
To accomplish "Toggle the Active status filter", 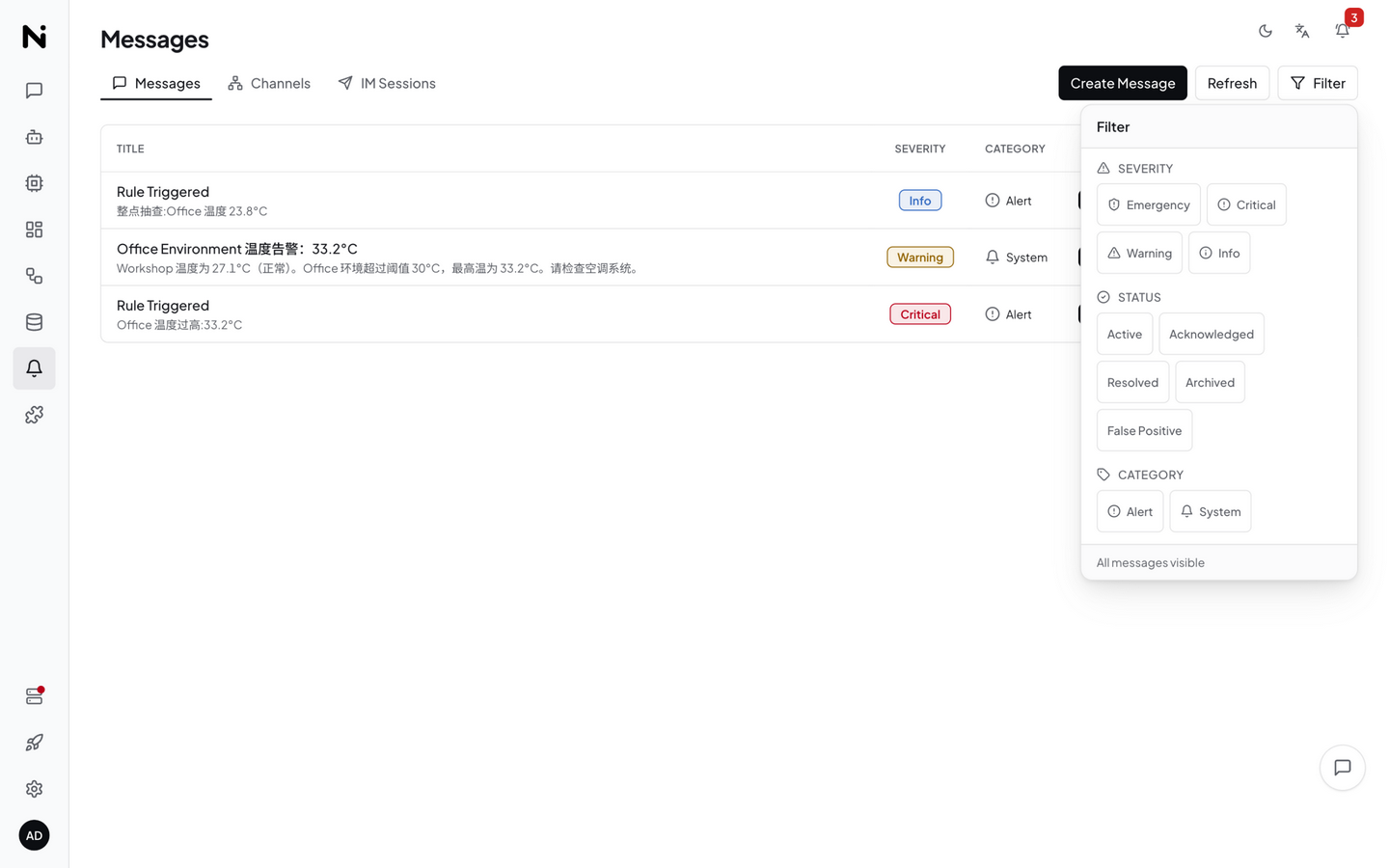I will click(x=1125, y=334).
